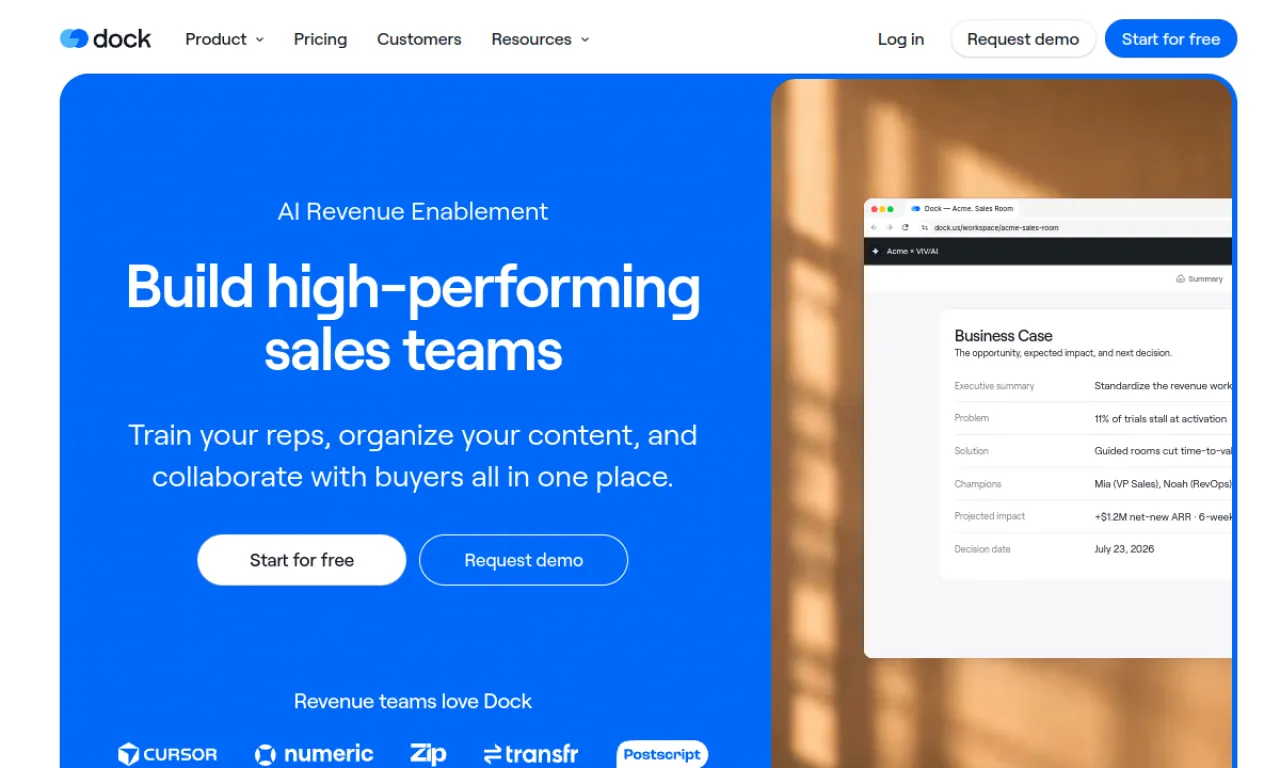The image size is (1280, 768).
Task: Click the mockup browser reload icon
Action: pyautogui.click(x=906, y=228)
